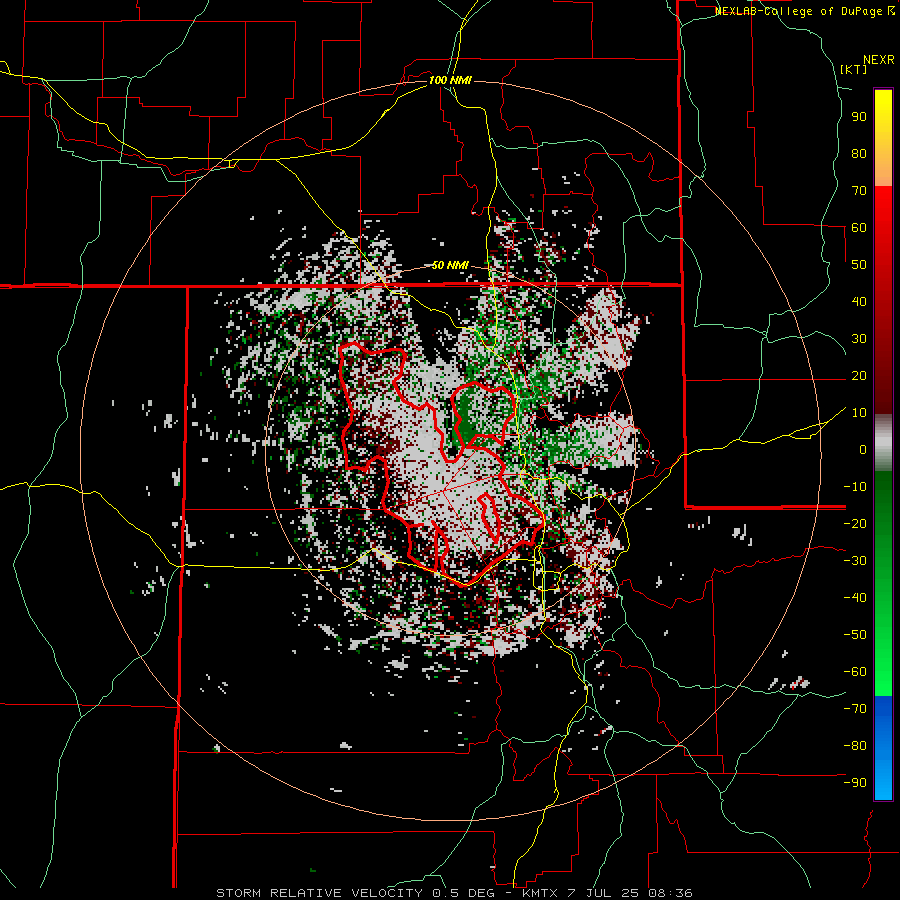This screenshot has height=900, width=900.
Task: Click the -70 knot scale label
Action: [x=855, y=709]
